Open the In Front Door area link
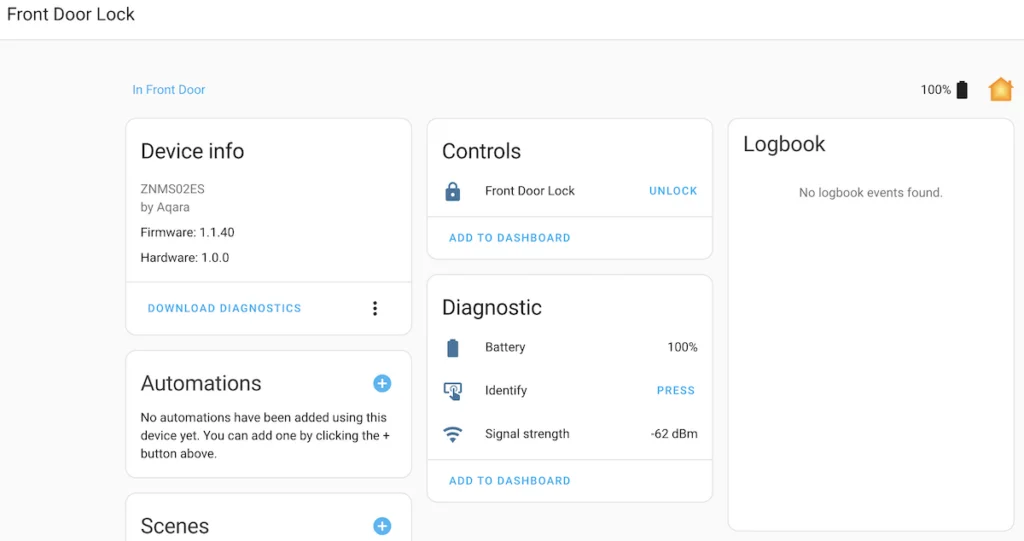The height and width of the screenshot is (541, 1024). tap(168, 90)
